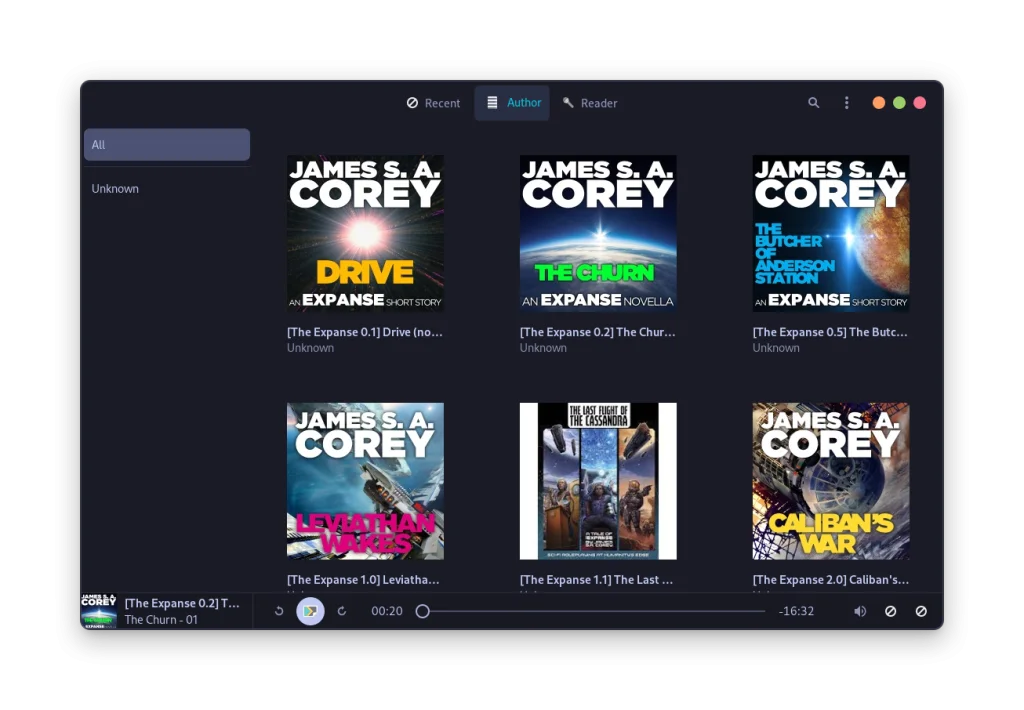Click the middle of the playback progress track
The image size is (1024, 710).
591,611
